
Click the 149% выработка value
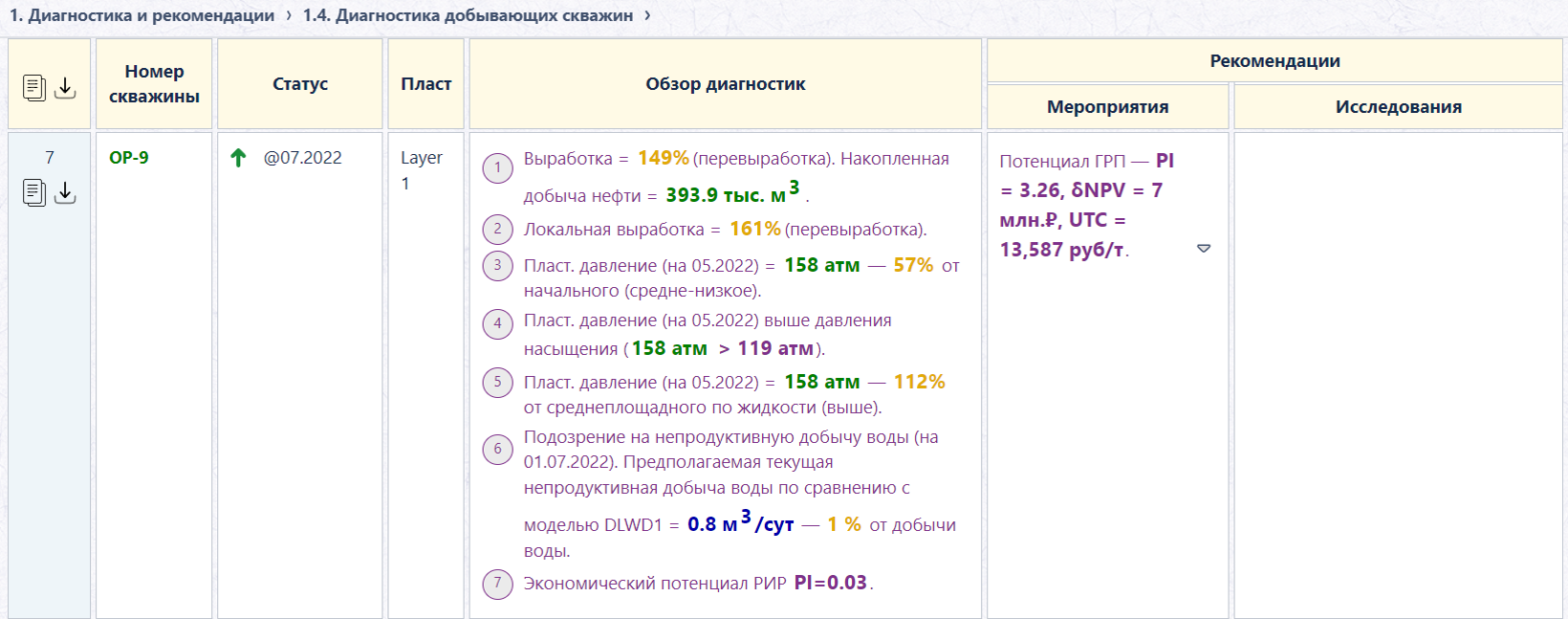coord(664,158)
